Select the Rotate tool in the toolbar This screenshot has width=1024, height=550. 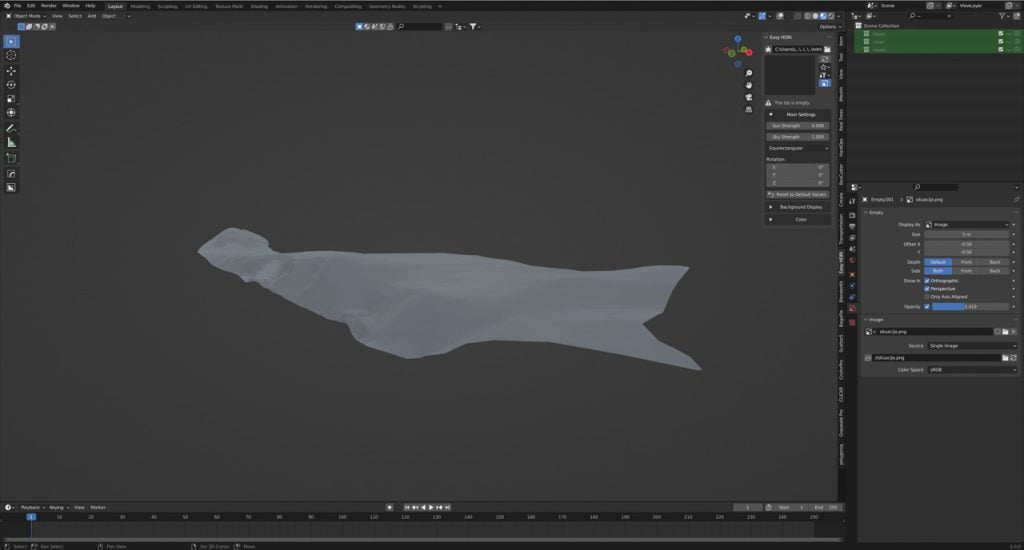[11, 85]
